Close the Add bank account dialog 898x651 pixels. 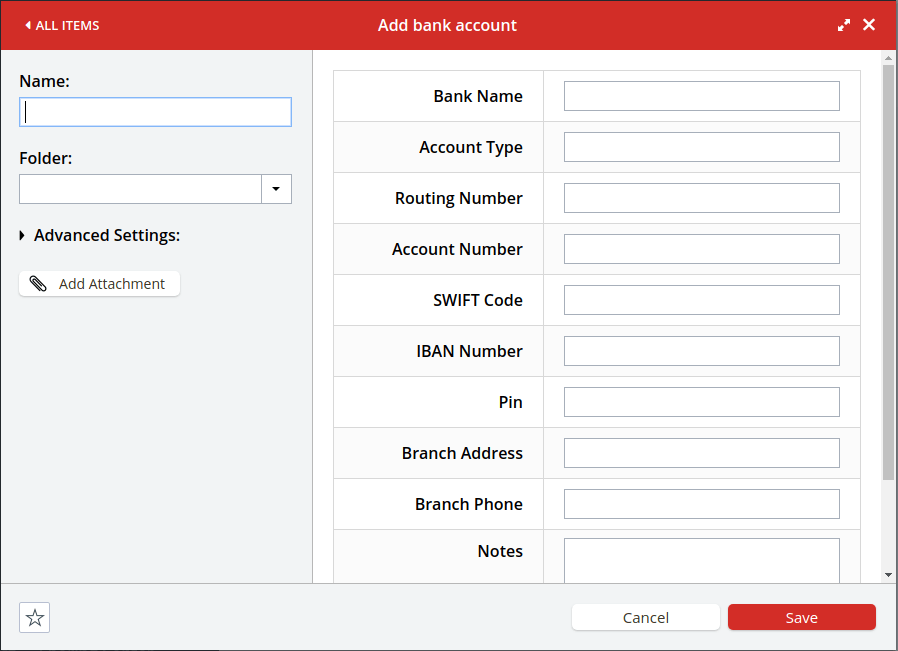coord(869,25)
